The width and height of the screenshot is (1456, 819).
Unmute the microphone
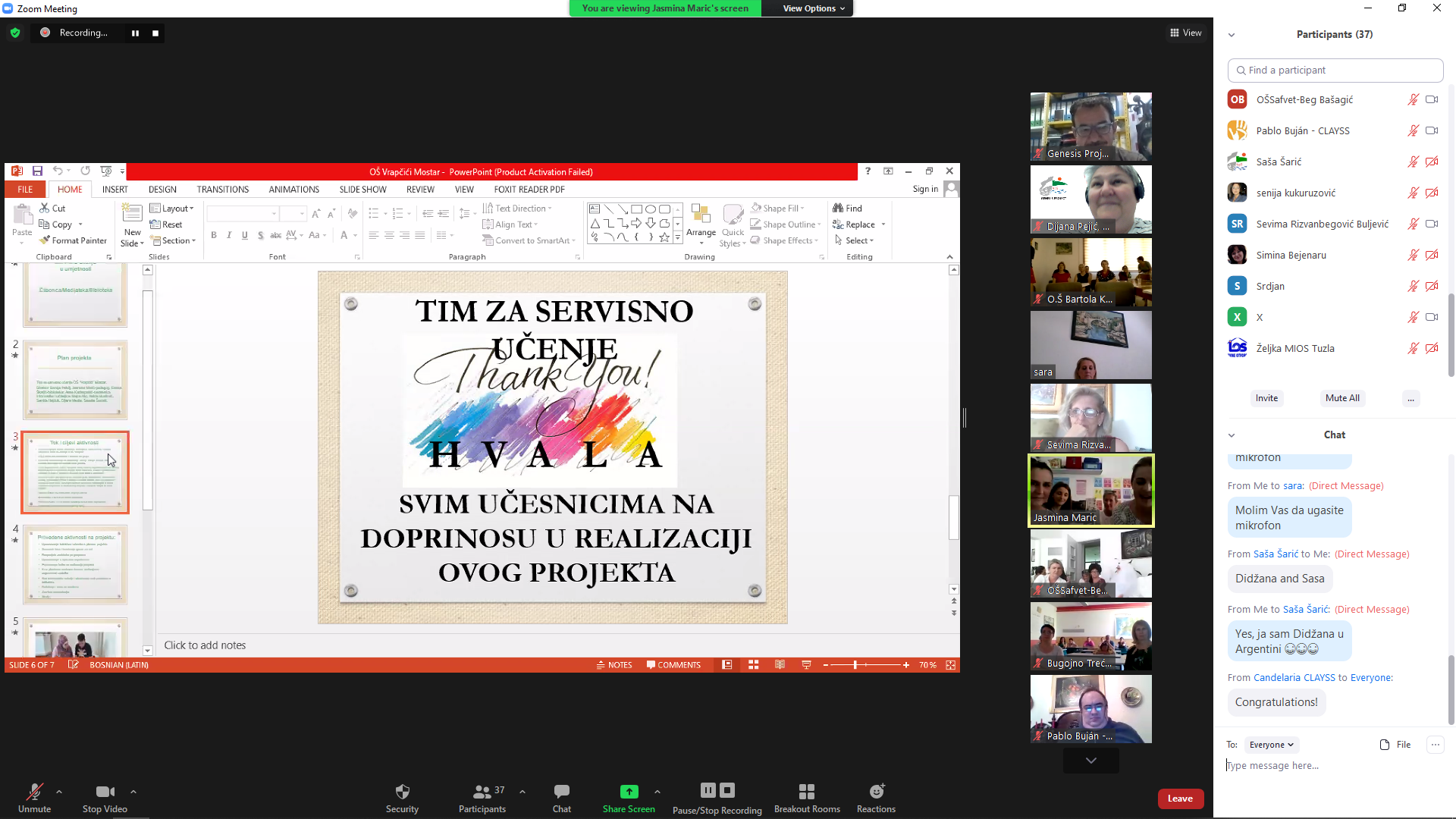tap(34, 792)
